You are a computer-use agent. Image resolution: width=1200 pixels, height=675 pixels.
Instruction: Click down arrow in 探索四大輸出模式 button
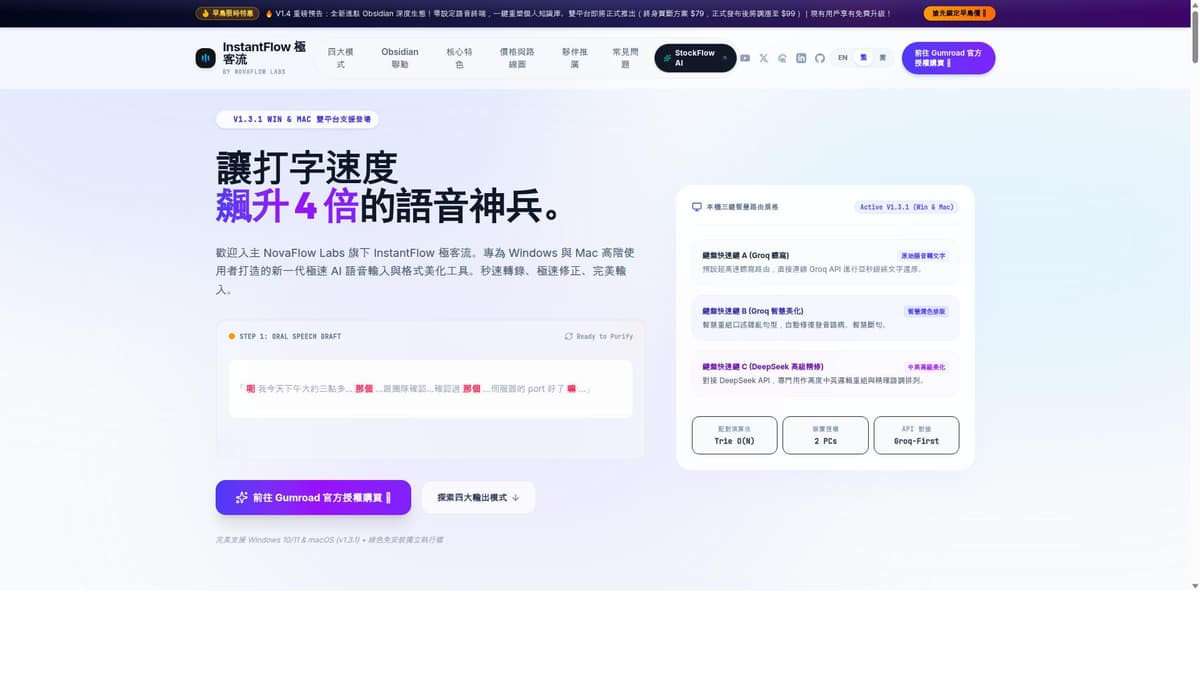515,497
